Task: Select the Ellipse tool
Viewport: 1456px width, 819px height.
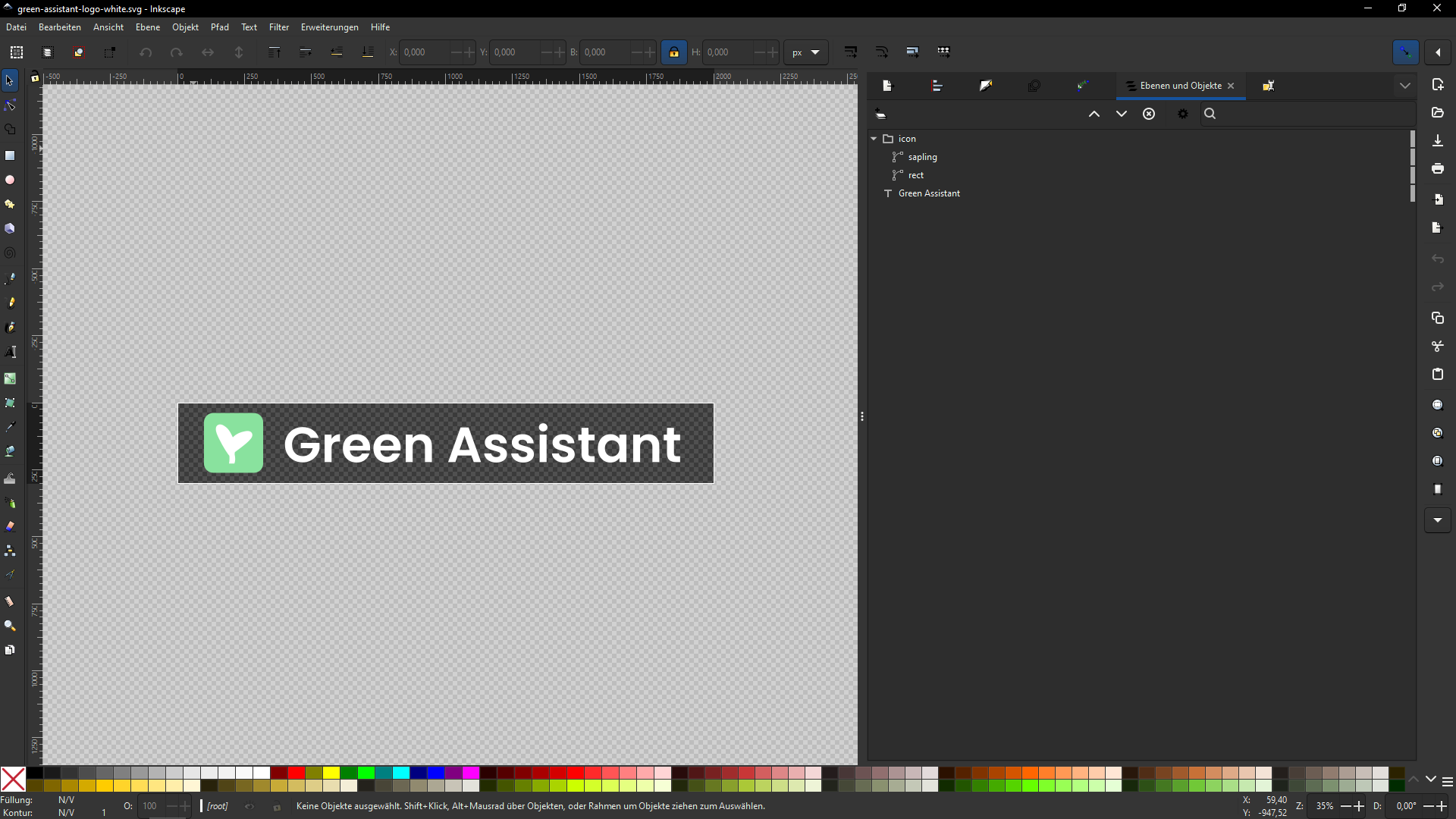Action: tap(10, 180)
